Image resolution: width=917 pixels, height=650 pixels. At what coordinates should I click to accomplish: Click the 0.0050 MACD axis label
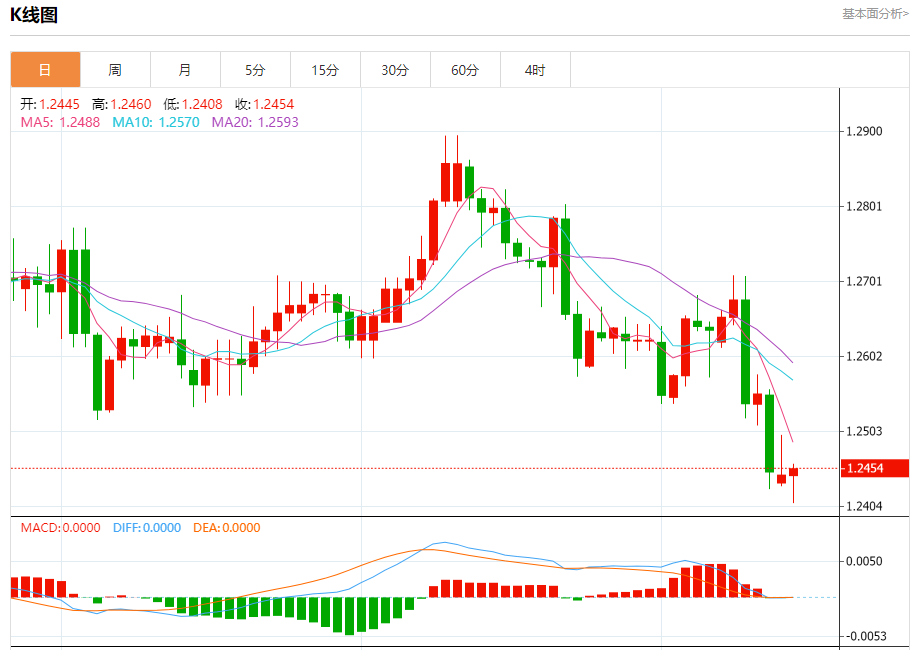tap(864, 561)
